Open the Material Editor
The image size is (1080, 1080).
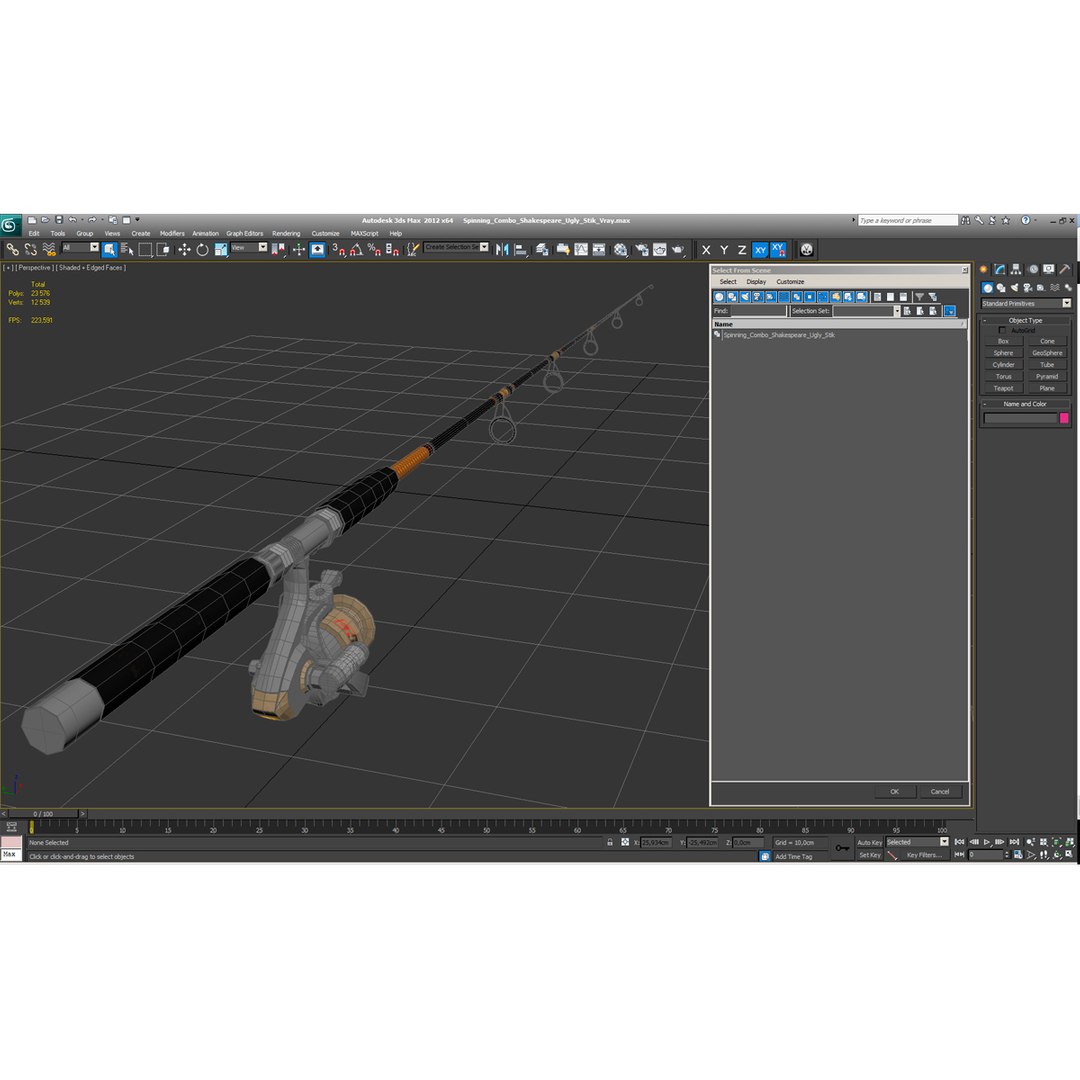coord(621,249)
